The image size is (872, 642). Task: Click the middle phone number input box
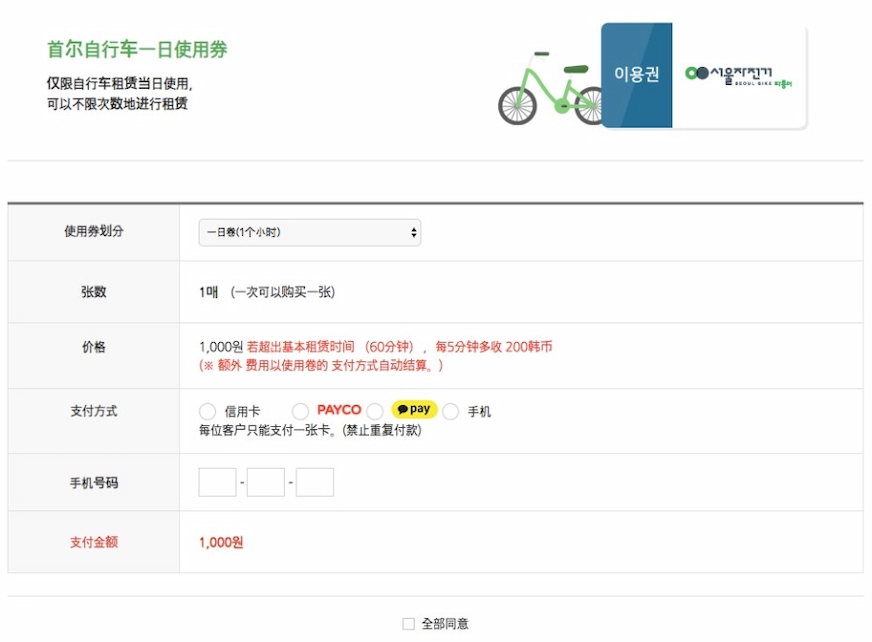266,482
